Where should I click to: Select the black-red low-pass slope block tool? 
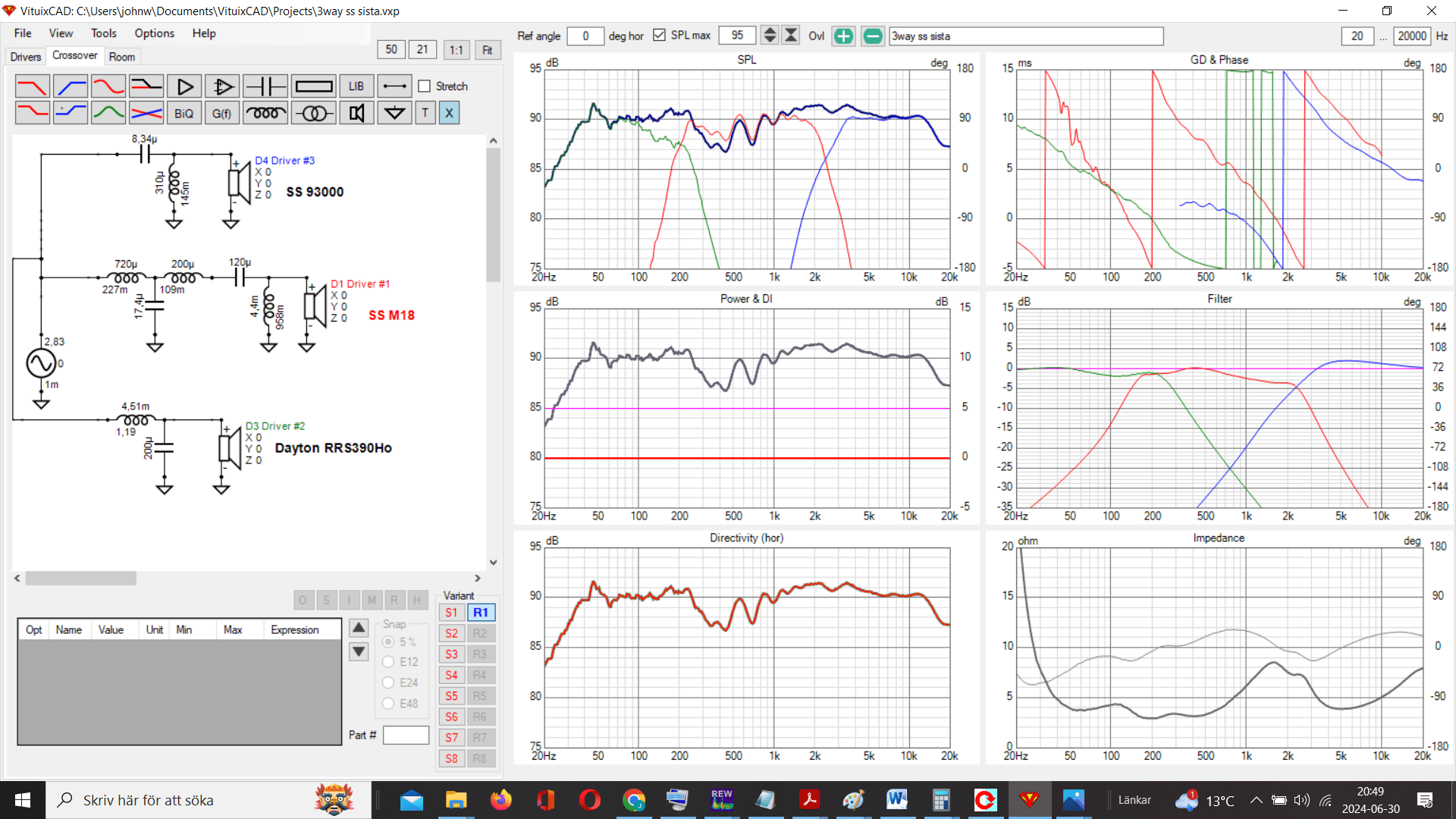[146, 86]
